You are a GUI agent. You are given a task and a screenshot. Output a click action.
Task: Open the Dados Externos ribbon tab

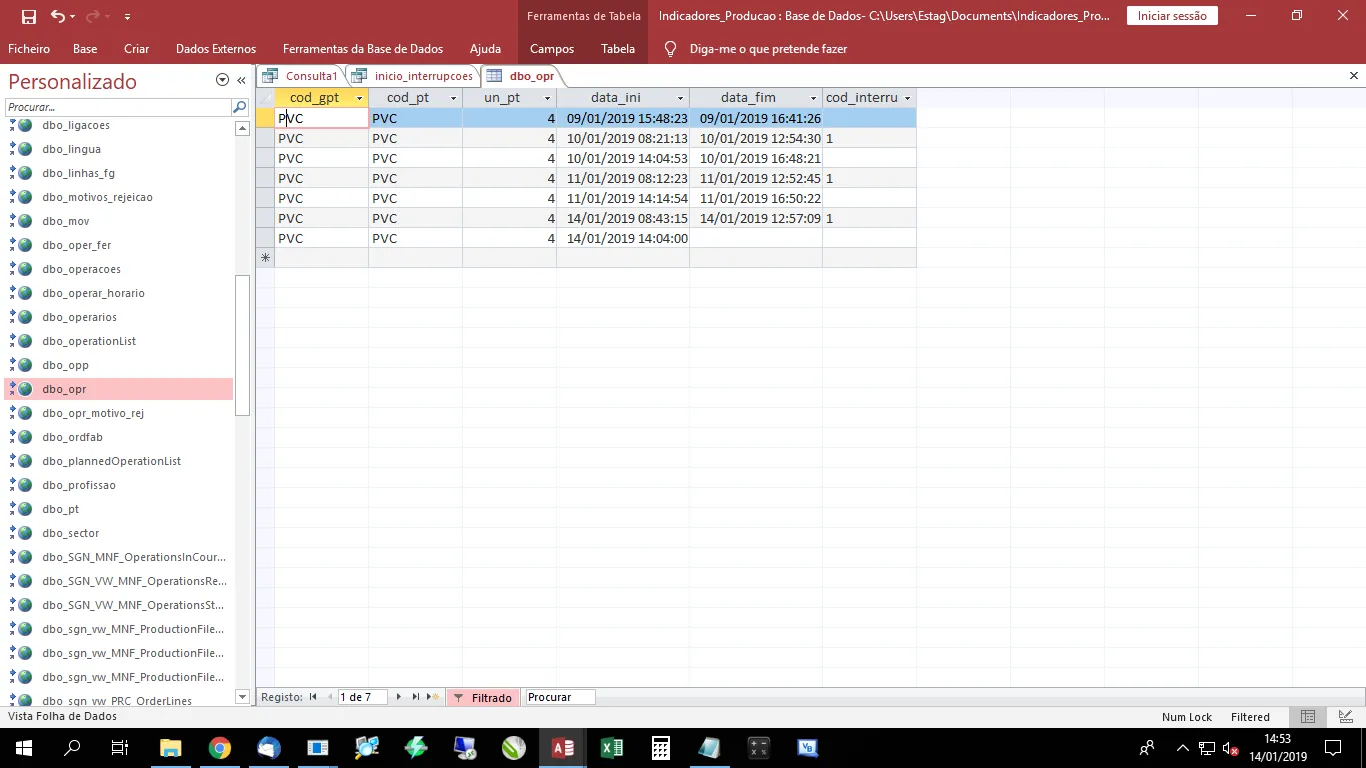(x=215, y=49)
